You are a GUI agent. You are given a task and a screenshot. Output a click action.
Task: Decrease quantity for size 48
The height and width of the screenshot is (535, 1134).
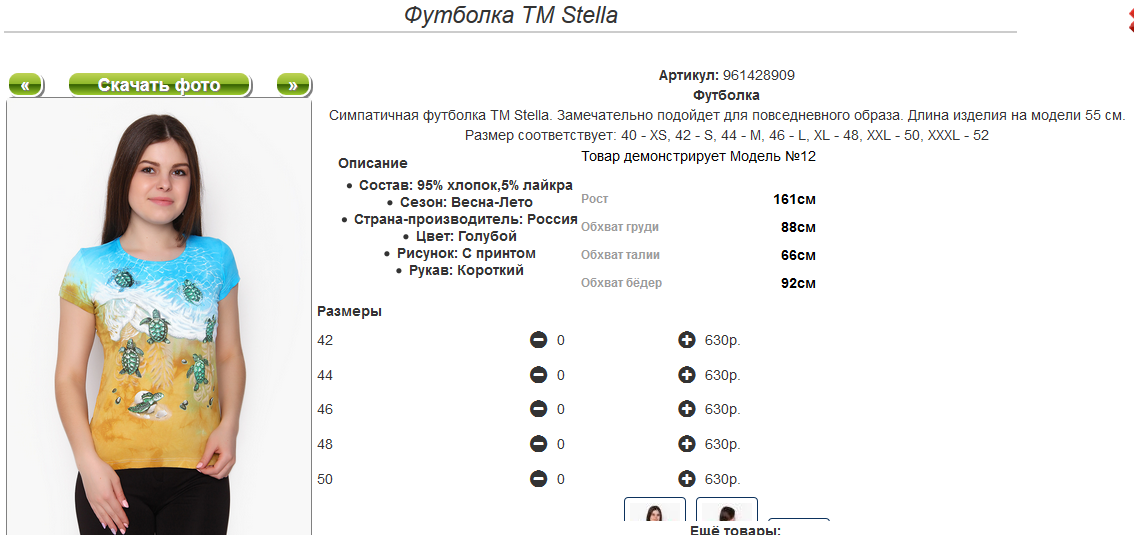coord(538,444)
